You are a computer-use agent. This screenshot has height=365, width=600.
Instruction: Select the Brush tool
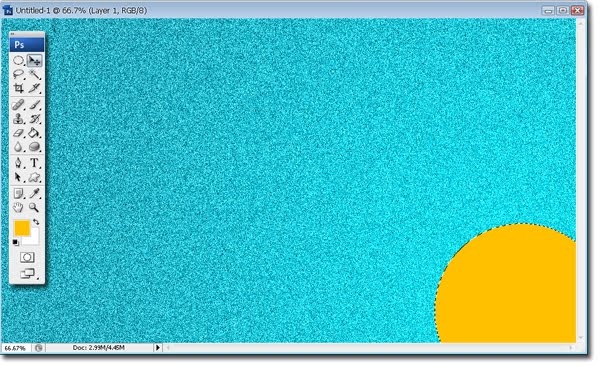click(x=34, y=104)
